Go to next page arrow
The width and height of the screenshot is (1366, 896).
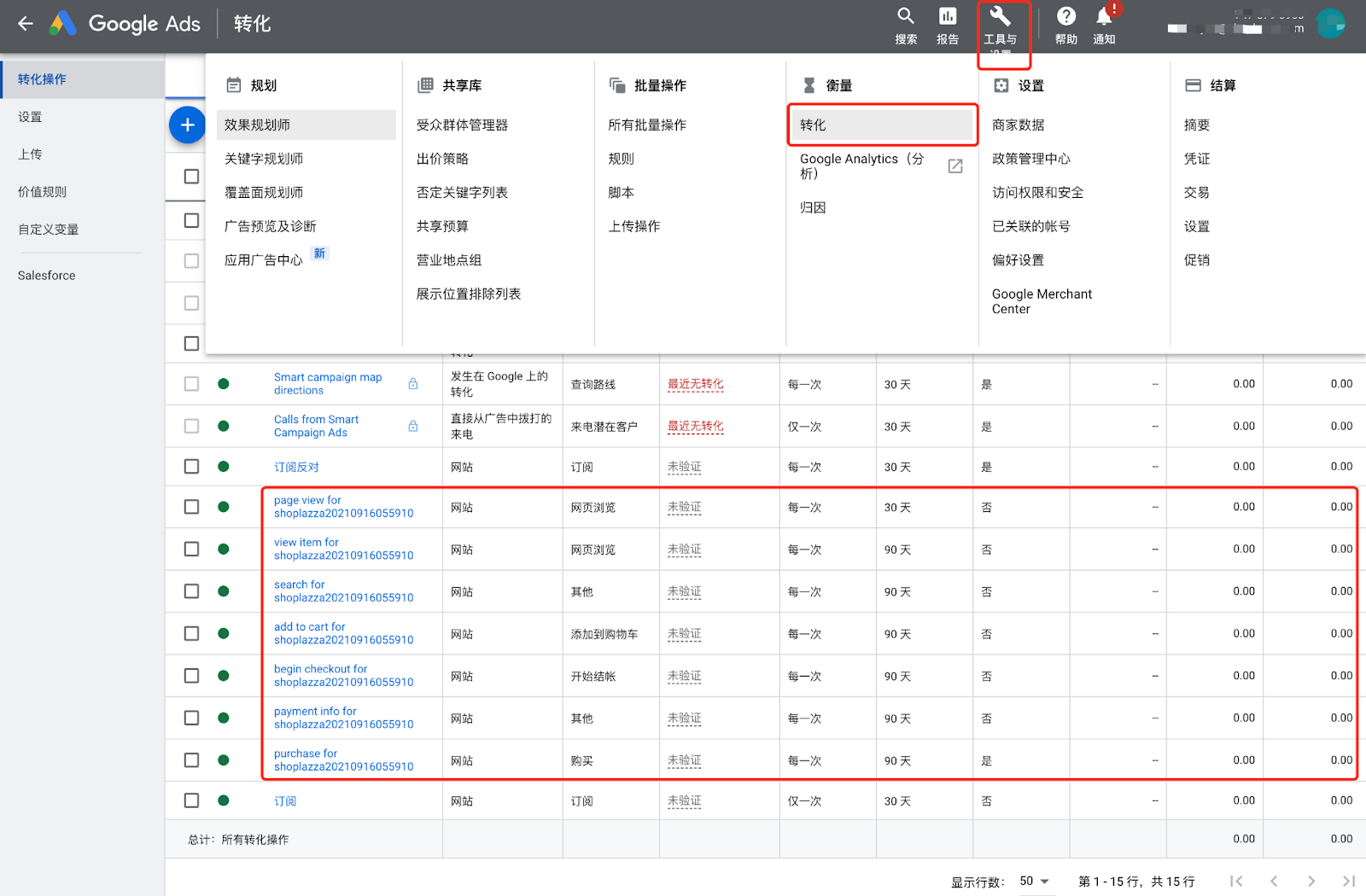click(x=1311, y=881)
